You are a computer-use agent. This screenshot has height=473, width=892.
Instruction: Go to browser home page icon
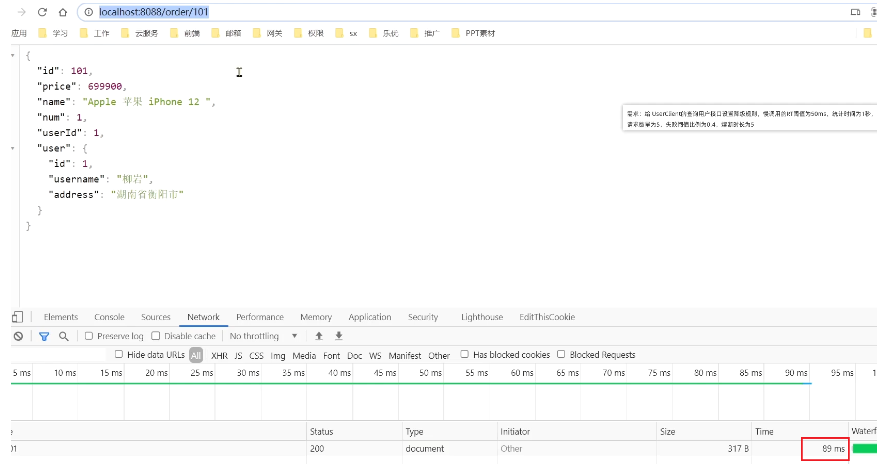tap(63, 12)
